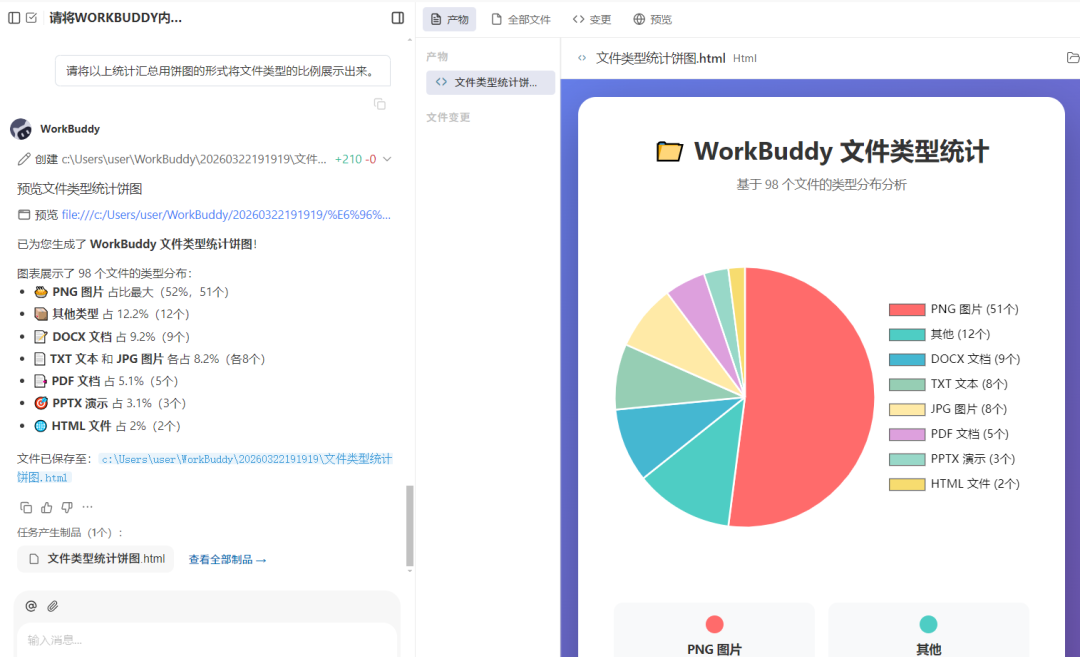Open containing folder icon at far right
This screenshot has height=657, width=1080.
[x=1072, y=58]
